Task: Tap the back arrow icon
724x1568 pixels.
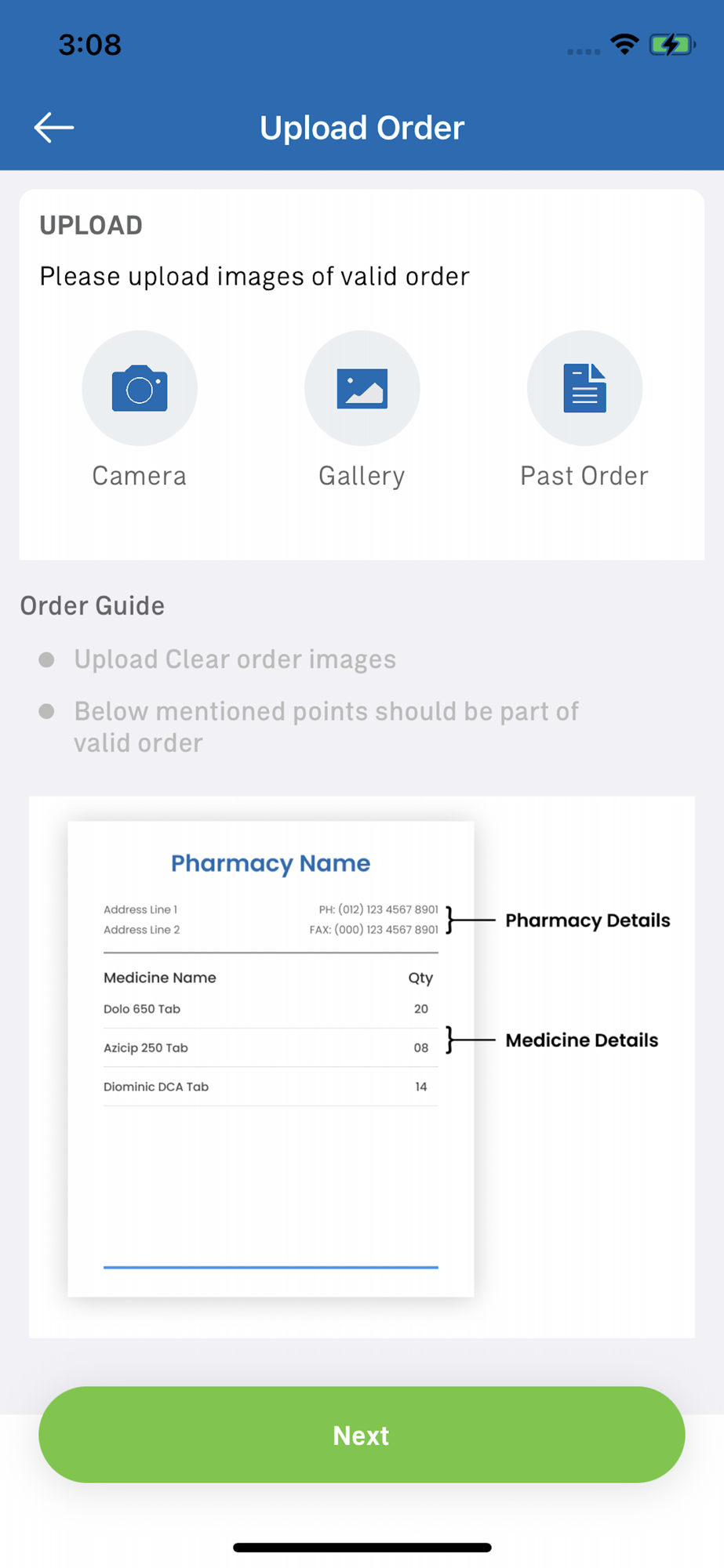Action: pyautogui.click(x=54, y=128)
